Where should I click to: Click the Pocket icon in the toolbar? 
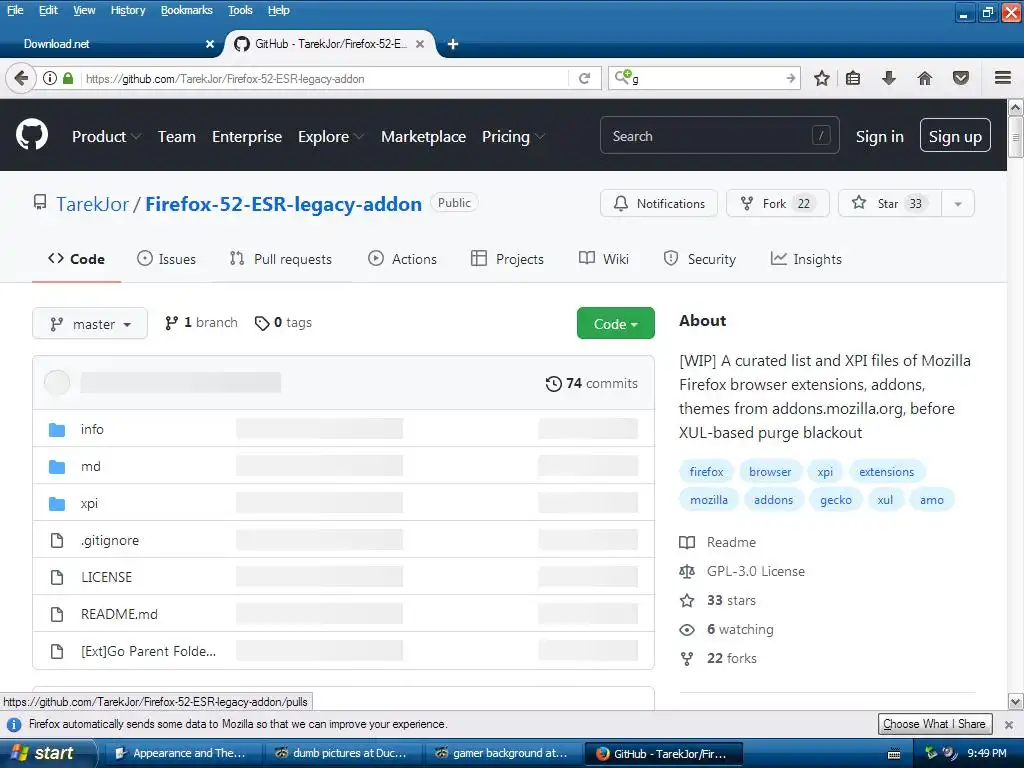961,78
